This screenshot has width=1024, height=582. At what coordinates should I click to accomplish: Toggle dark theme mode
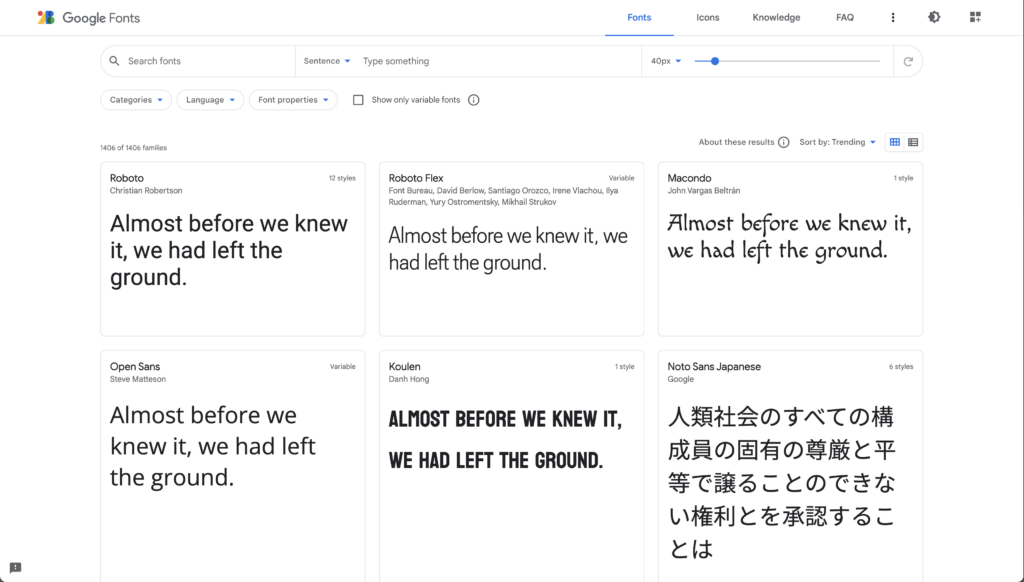(933, 17)
